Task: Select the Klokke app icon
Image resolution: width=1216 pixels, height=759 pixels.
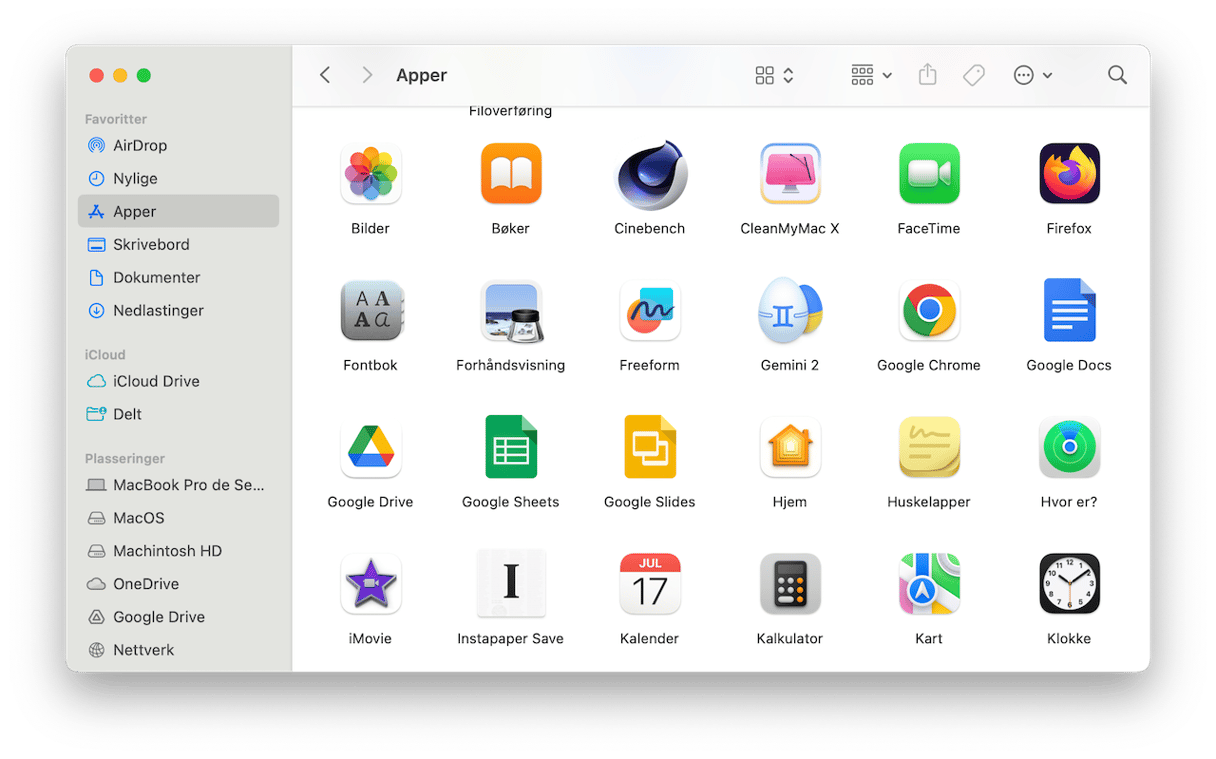Action: pos(1069,584)
